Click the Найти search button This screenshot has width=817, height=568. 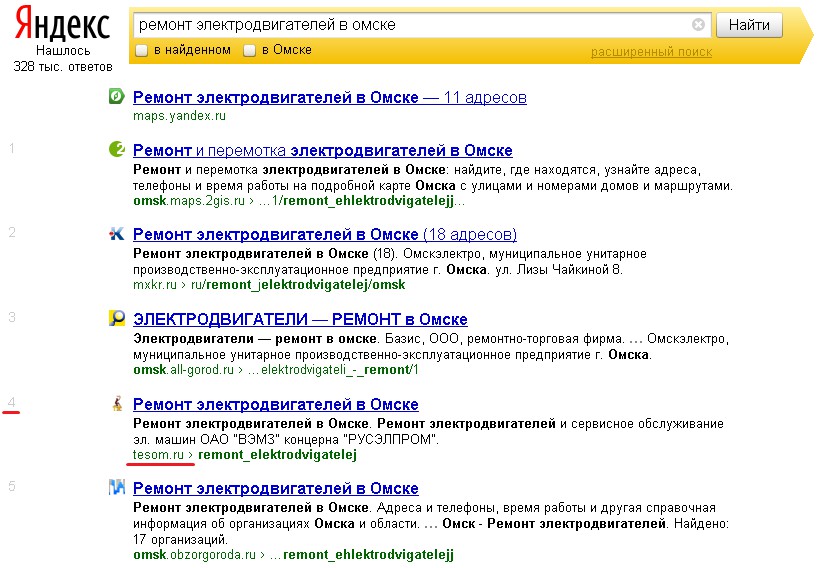point(749,25)
